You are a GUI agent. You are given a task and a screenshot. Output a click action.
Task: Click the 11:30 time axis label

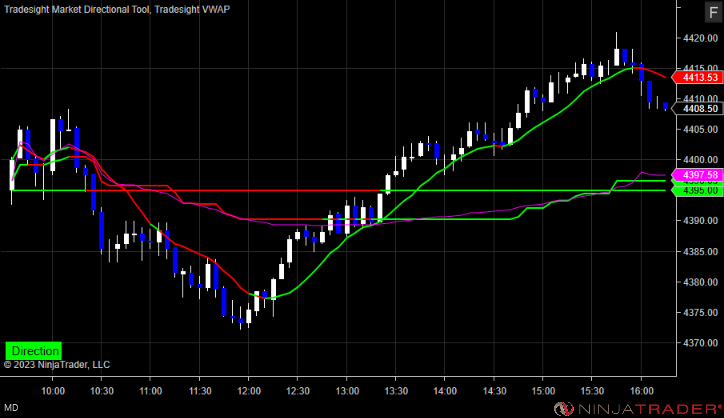[x=200, y=391]
